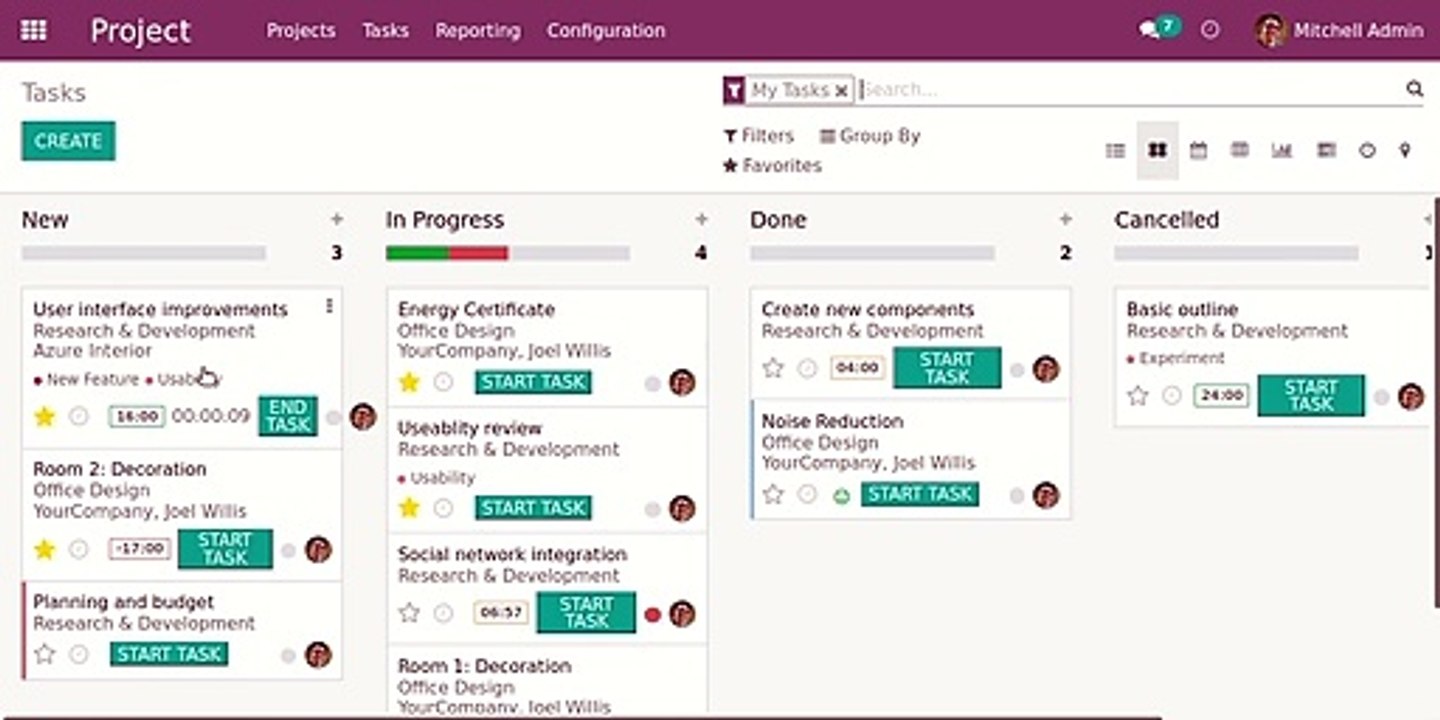Remove the My Tasks filter facet
Viewport: 1440px width, 720px height.
click(x=841, y=90)
